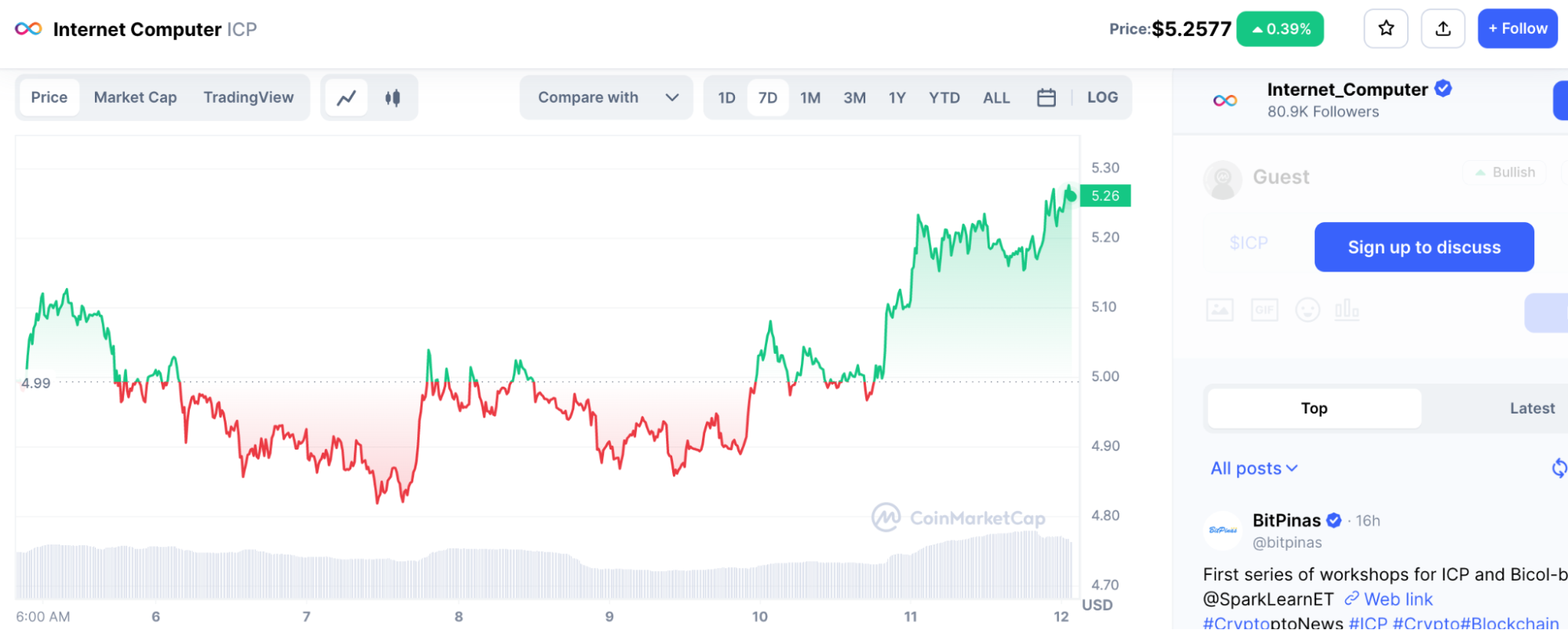Select the Top posts tab
The image size is (1568, 630).
pyautogui.click(x=1314, y=408)
